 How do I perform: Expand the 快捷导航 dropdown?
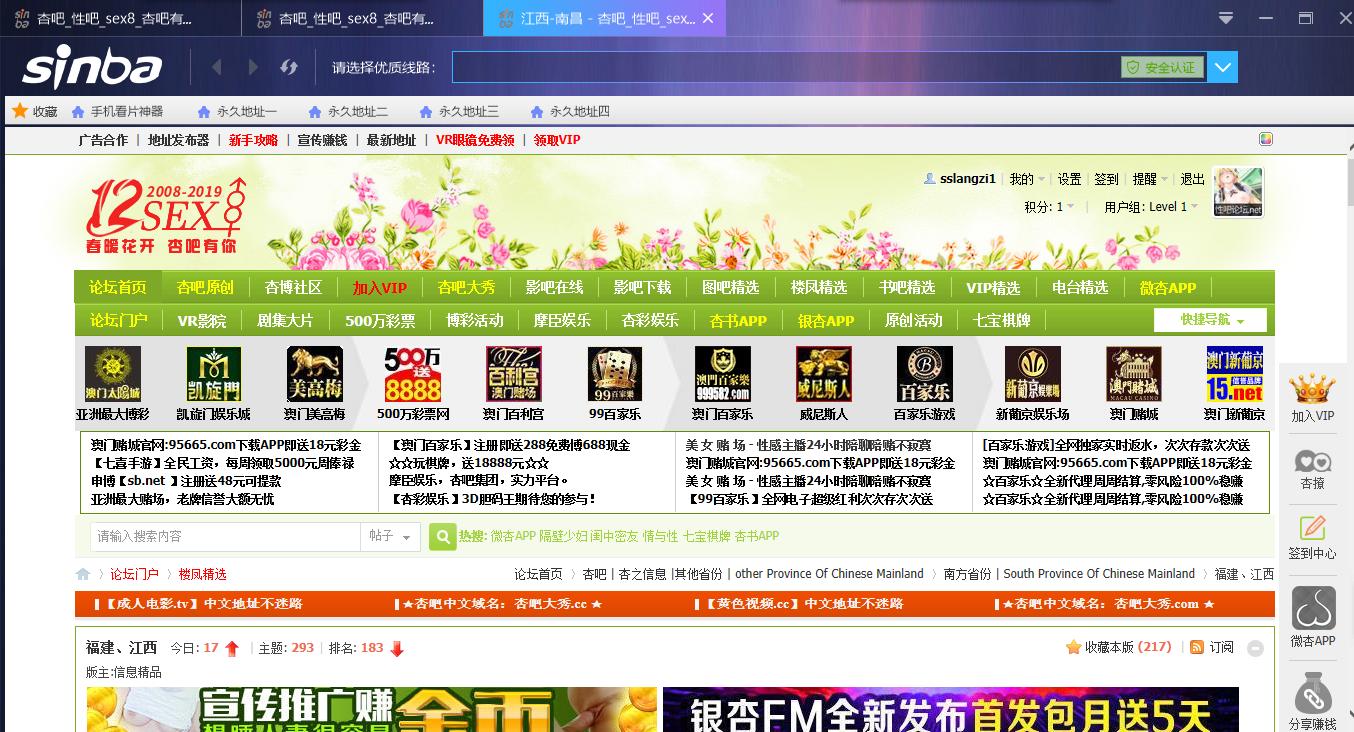[x=1210, y=320]
